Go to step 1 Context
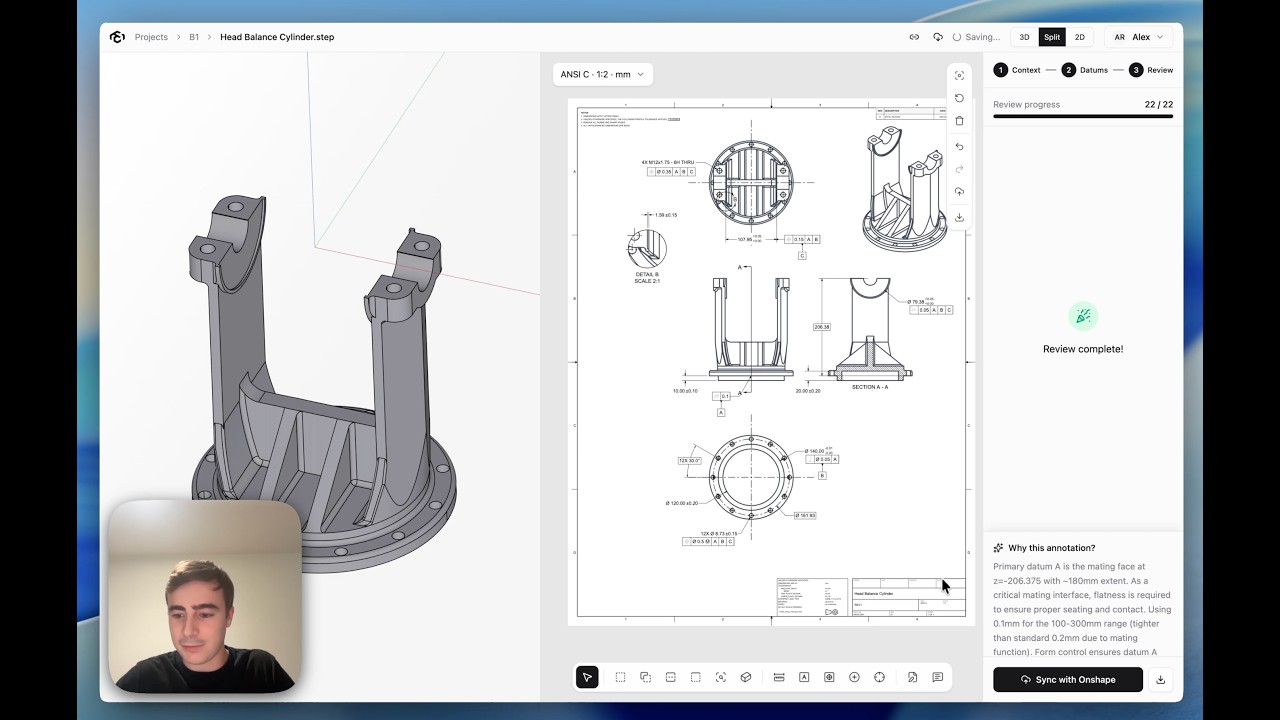 point(1017,70)
